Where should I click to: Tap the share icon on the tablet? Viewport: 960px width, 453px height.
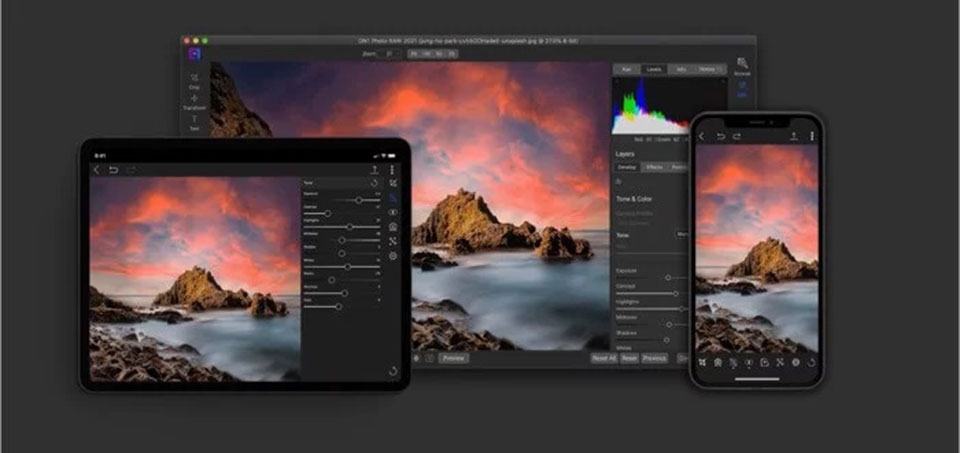point(374,170)
